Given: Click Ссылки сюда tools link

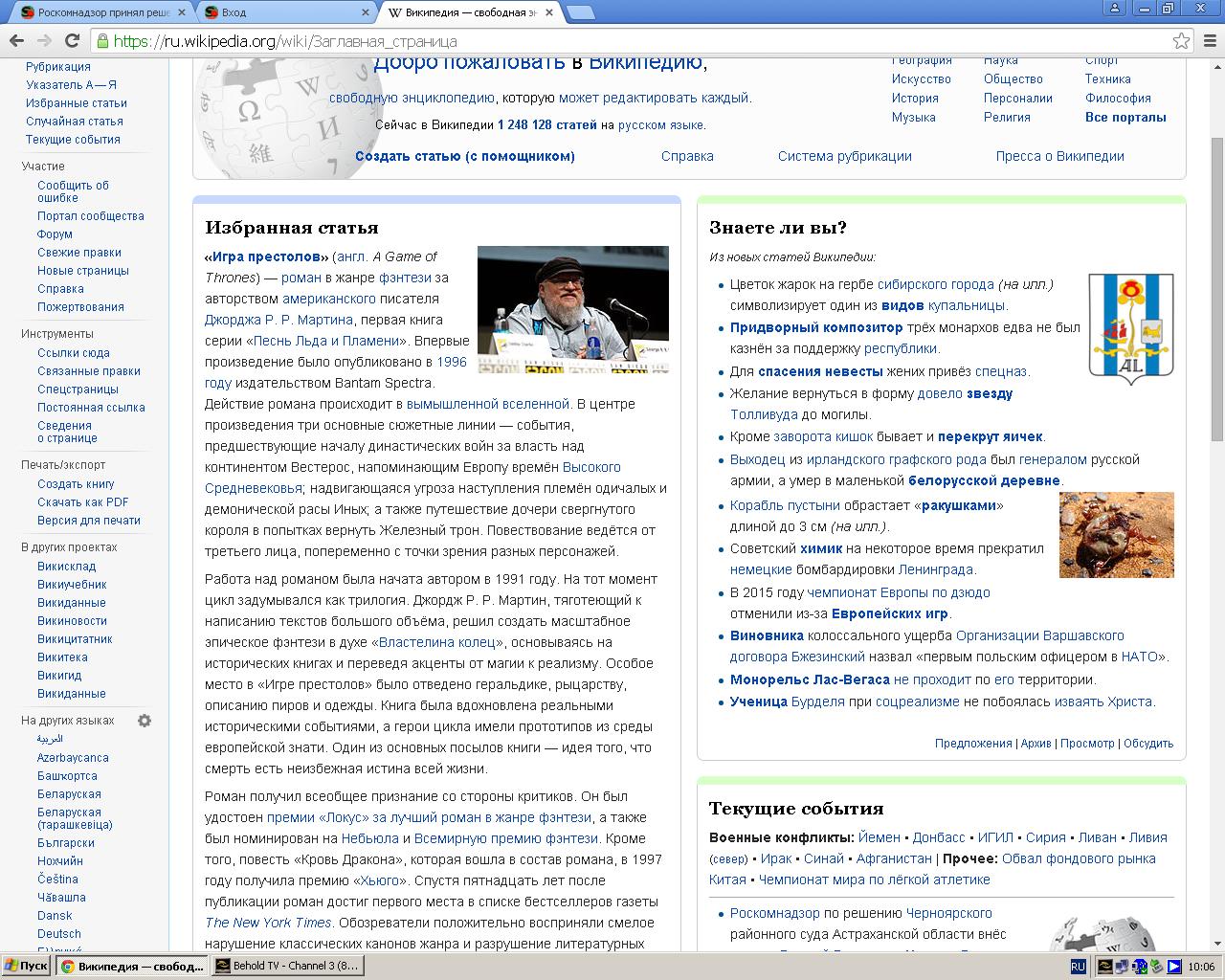Looking at the screenshot, I should 74,353.
